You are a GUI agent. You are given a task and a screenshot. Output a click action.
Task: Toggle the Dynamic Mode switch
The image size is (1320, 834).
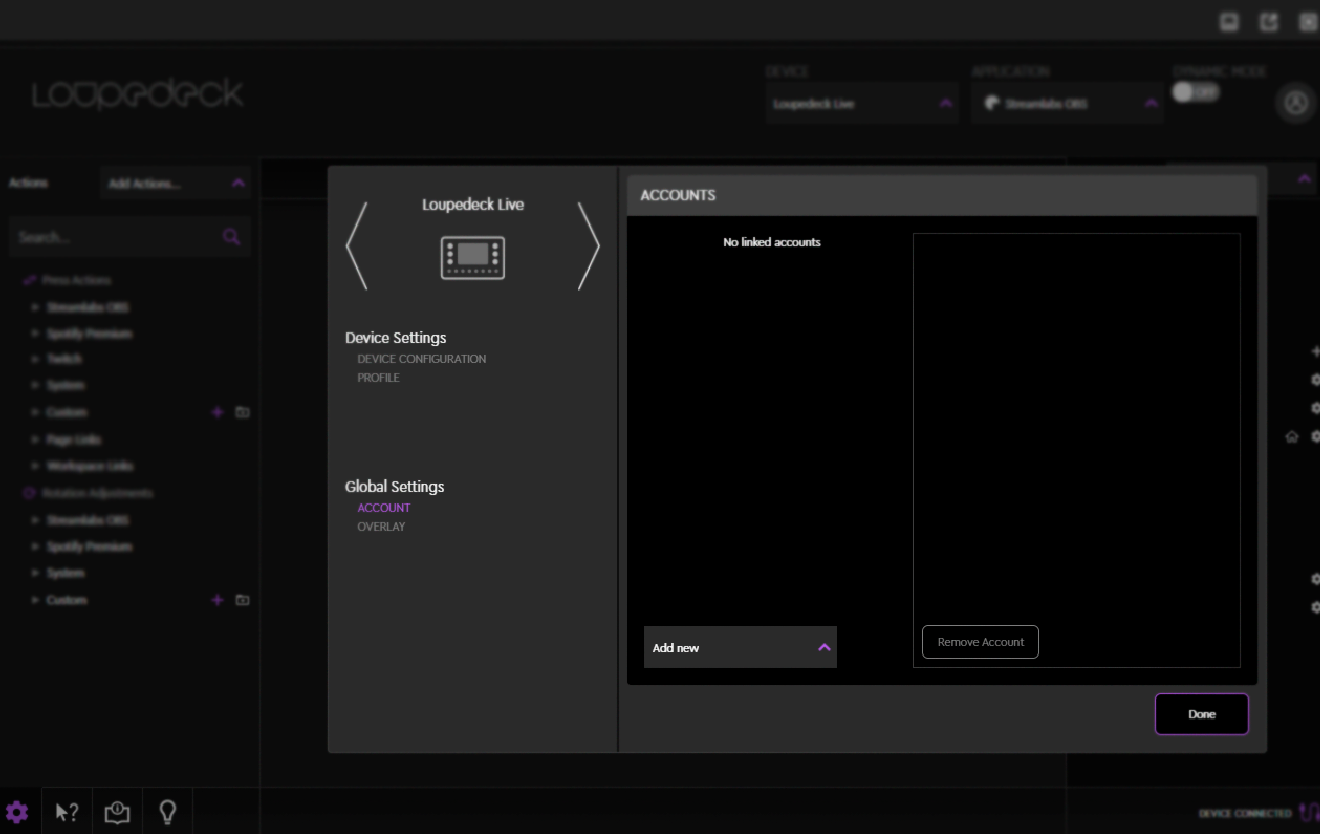tap(1195, 92)
